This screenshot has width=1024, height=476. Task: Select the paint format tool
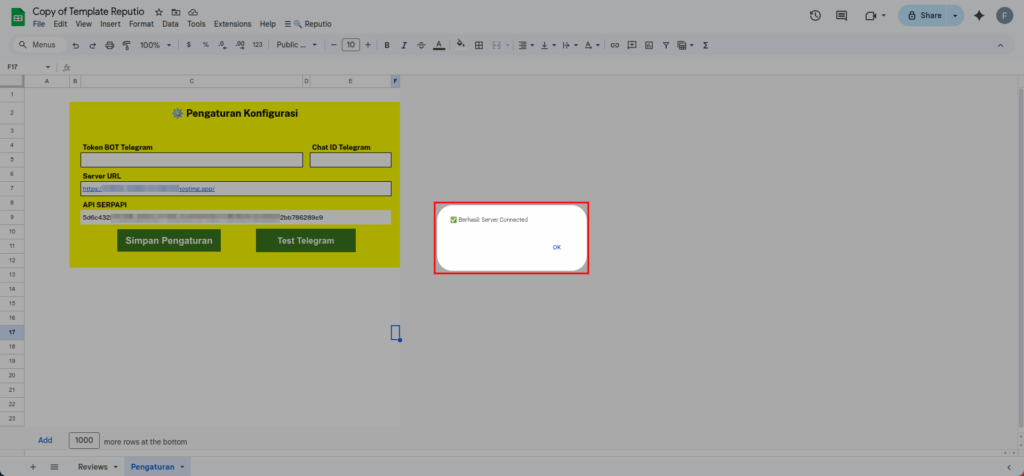[x=126, y=45]
